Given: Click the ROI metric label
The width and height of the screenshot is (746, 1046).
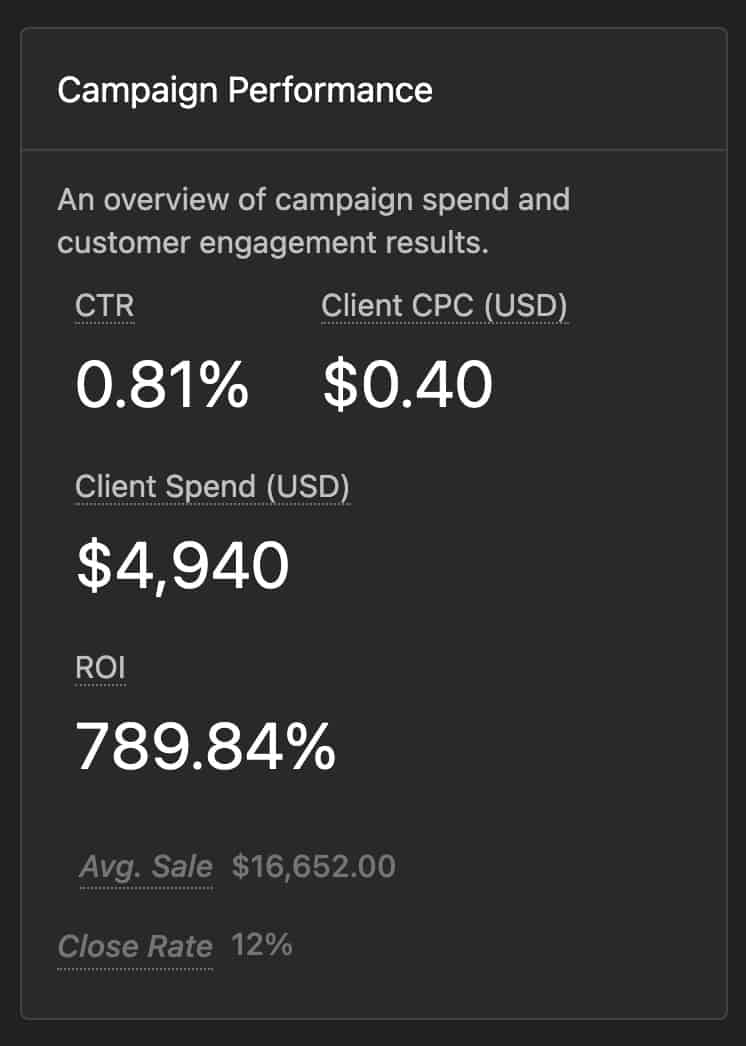Looking at the screenshot, I should [101, 667].
